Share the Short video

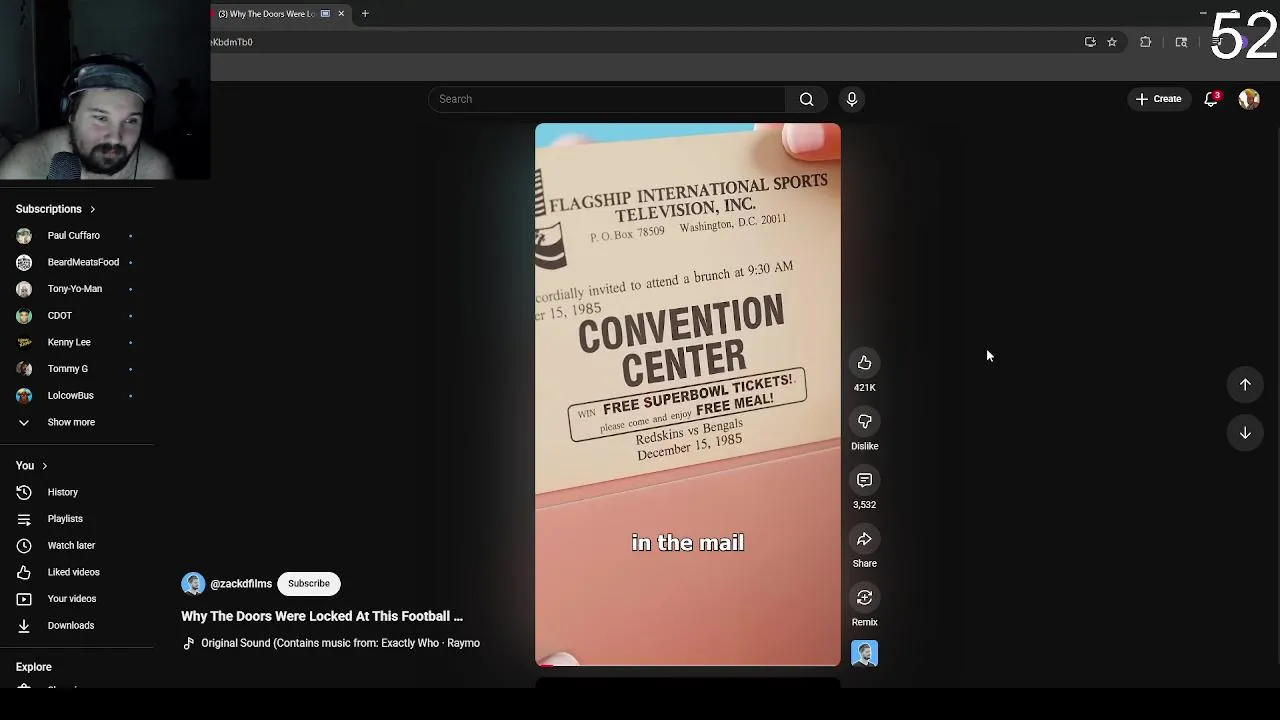(864, 540)
